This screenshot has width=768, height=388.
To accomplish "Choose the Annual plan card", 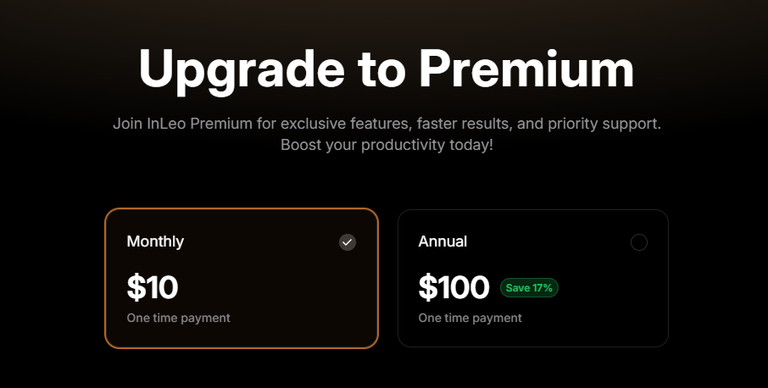I will 533,278.
